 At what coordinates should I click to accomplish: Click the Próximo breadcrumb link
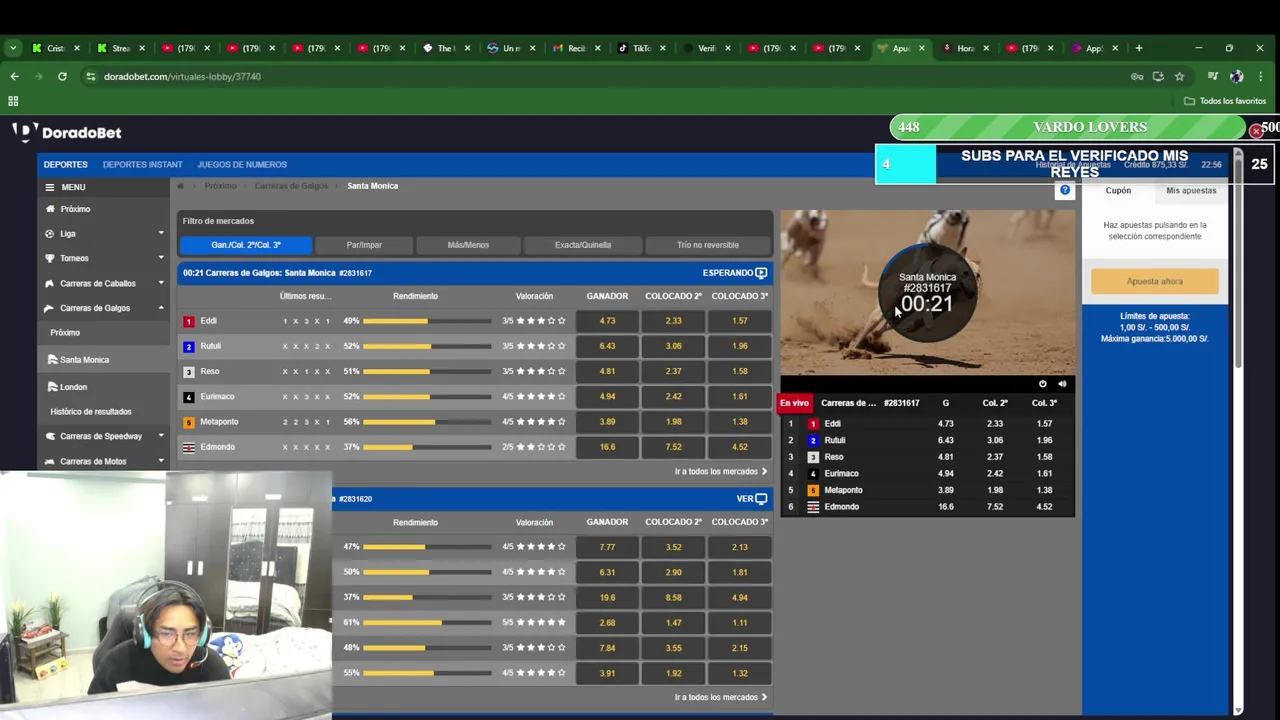(x=221, y=186)
